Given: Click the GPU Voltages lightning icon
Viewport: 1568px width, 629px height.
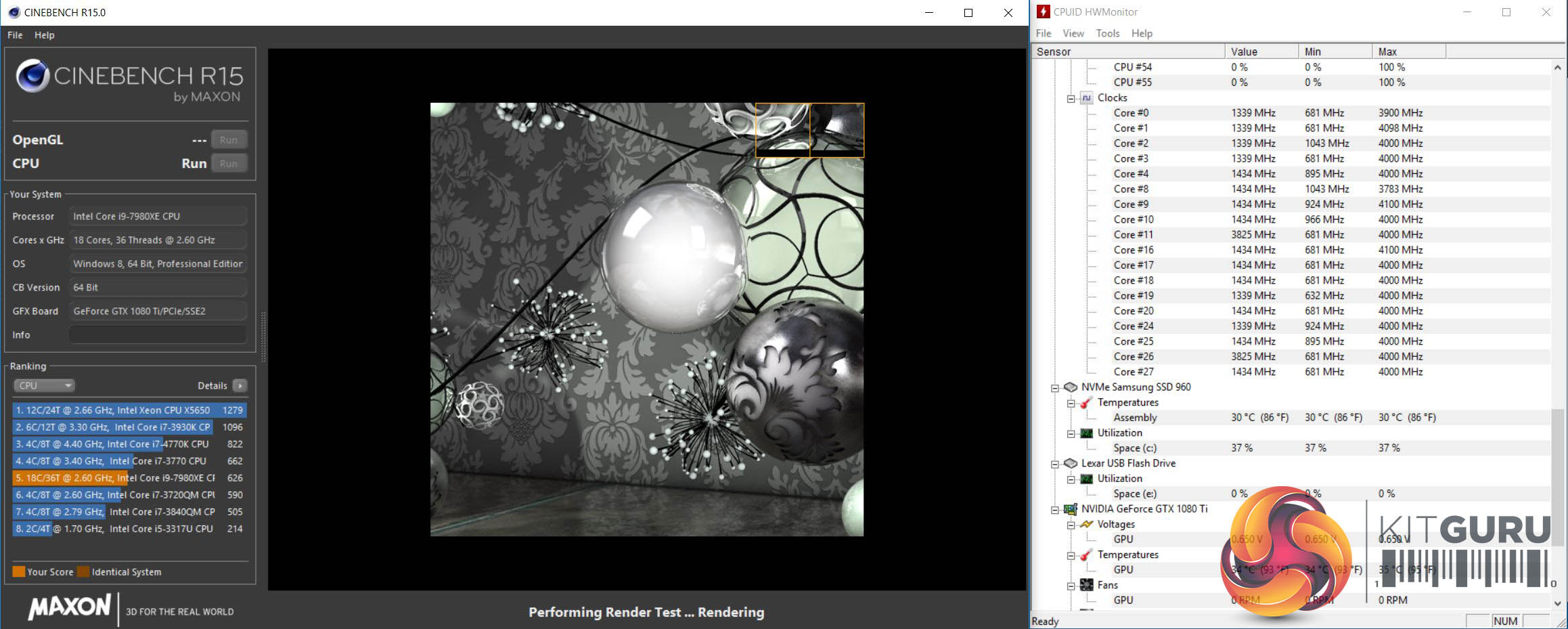Looking at the screenshot, I should (x=1086, y=524).
